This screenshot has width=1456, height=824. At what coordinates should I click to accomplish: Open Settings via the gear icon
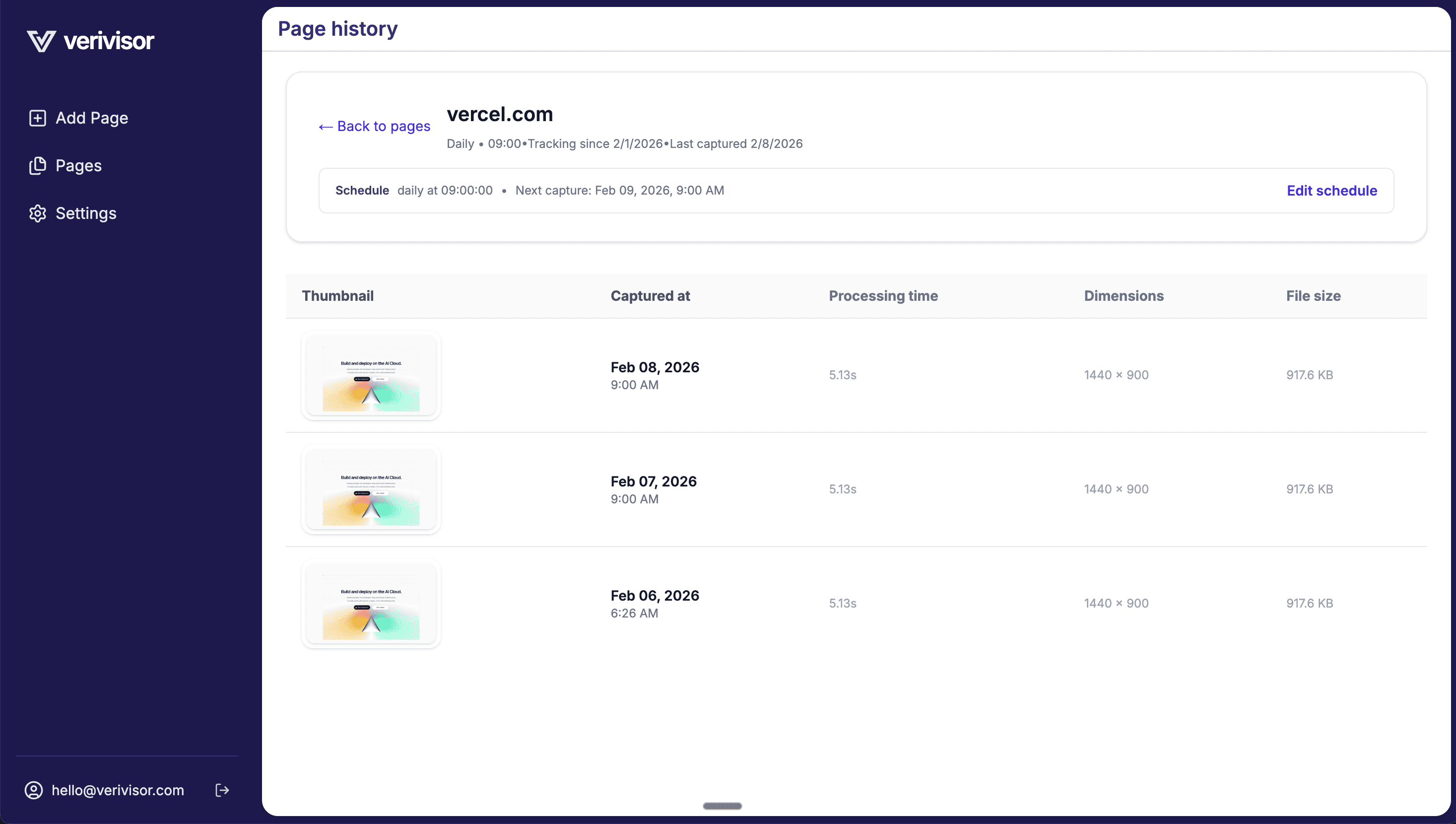pos(37,213)
